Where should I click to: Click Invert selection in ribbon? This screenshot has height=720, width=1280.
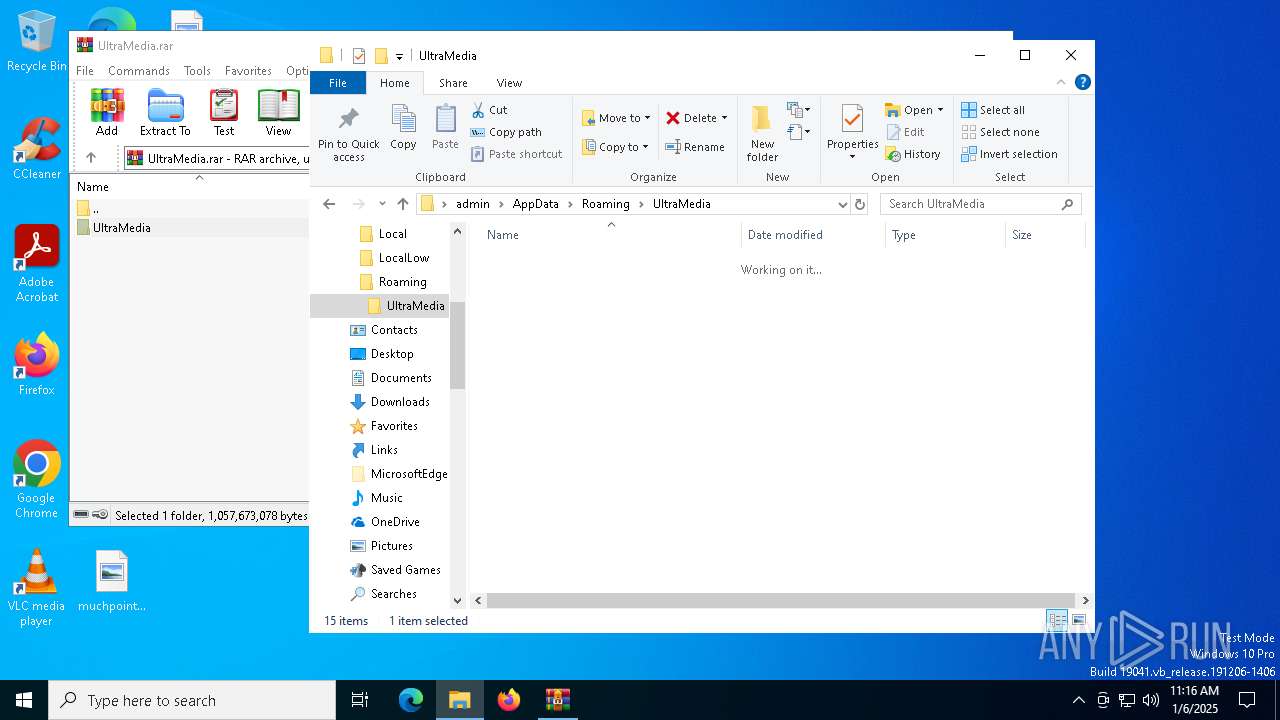pos(1009,154)
